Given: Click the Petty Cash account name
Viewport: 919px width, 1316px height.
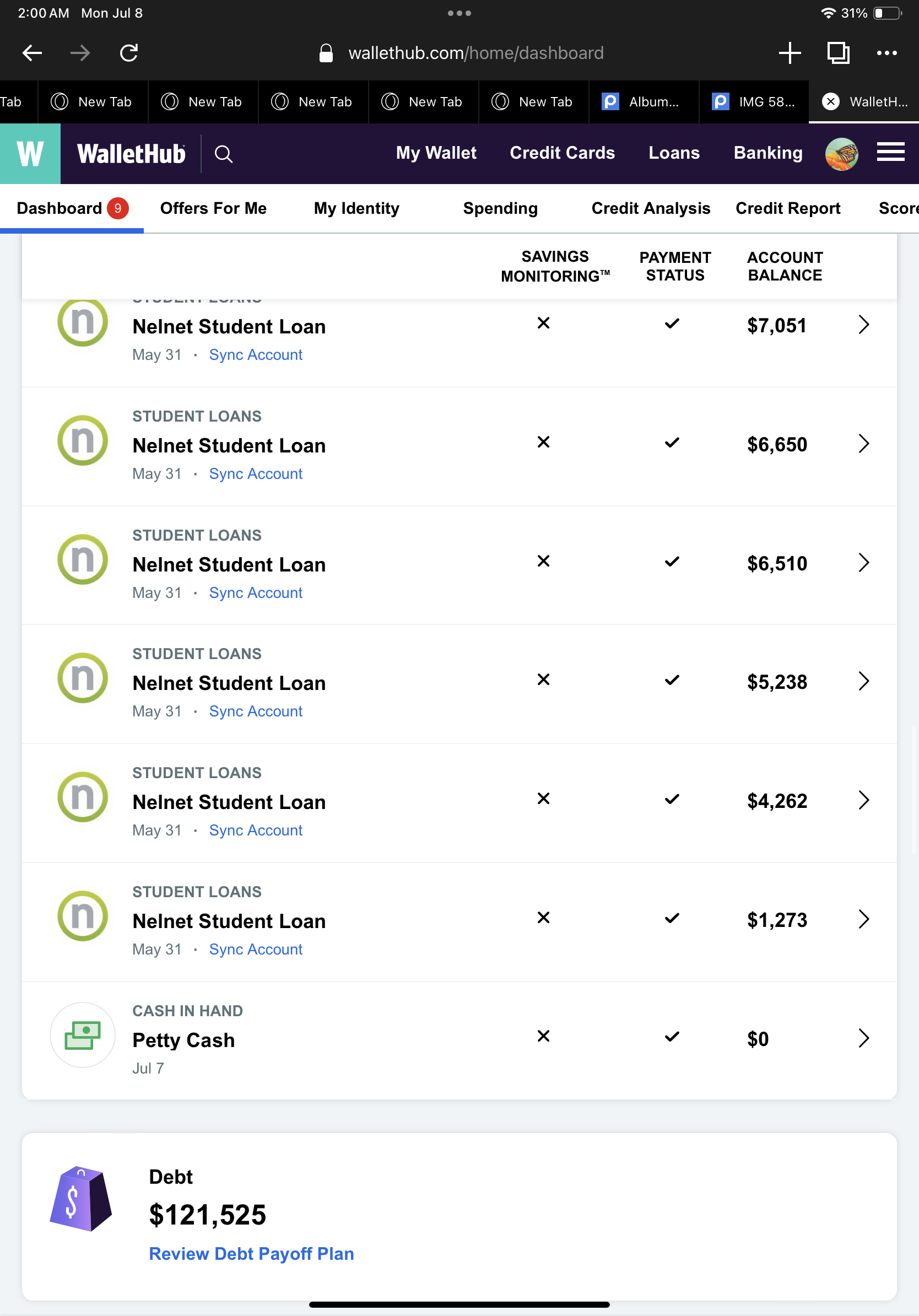Looking at the screenshot, I should point(183,1040).
